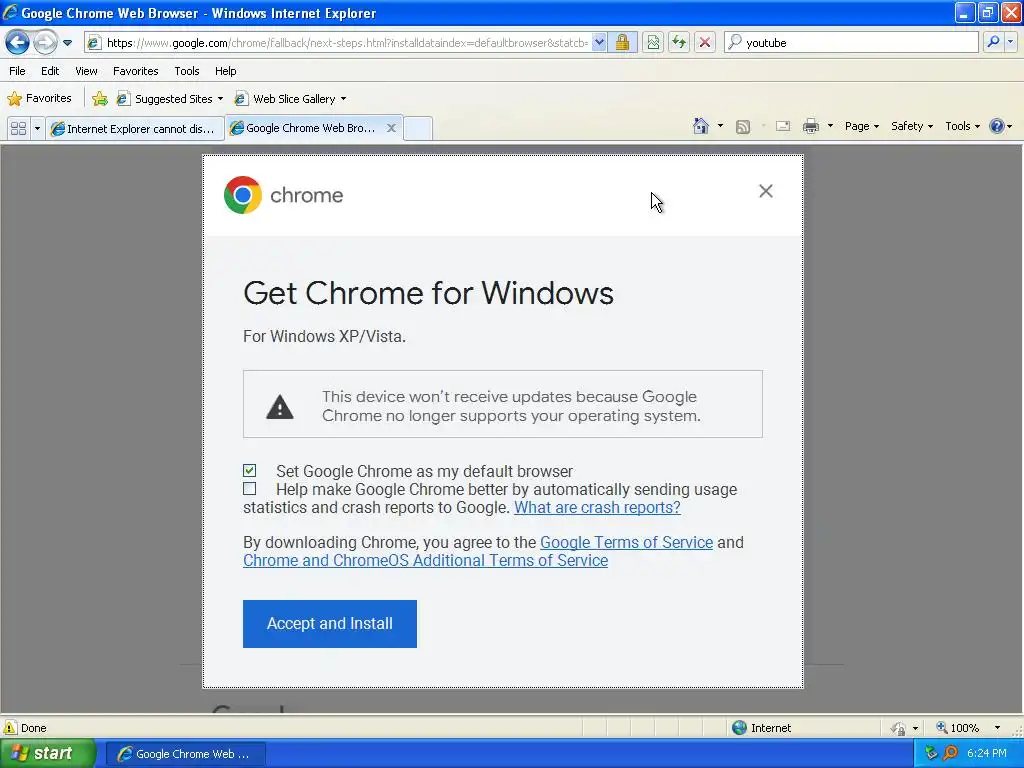Open the Favorites menu
This screenshot has width=1024, height=768.
click(135, 71)
